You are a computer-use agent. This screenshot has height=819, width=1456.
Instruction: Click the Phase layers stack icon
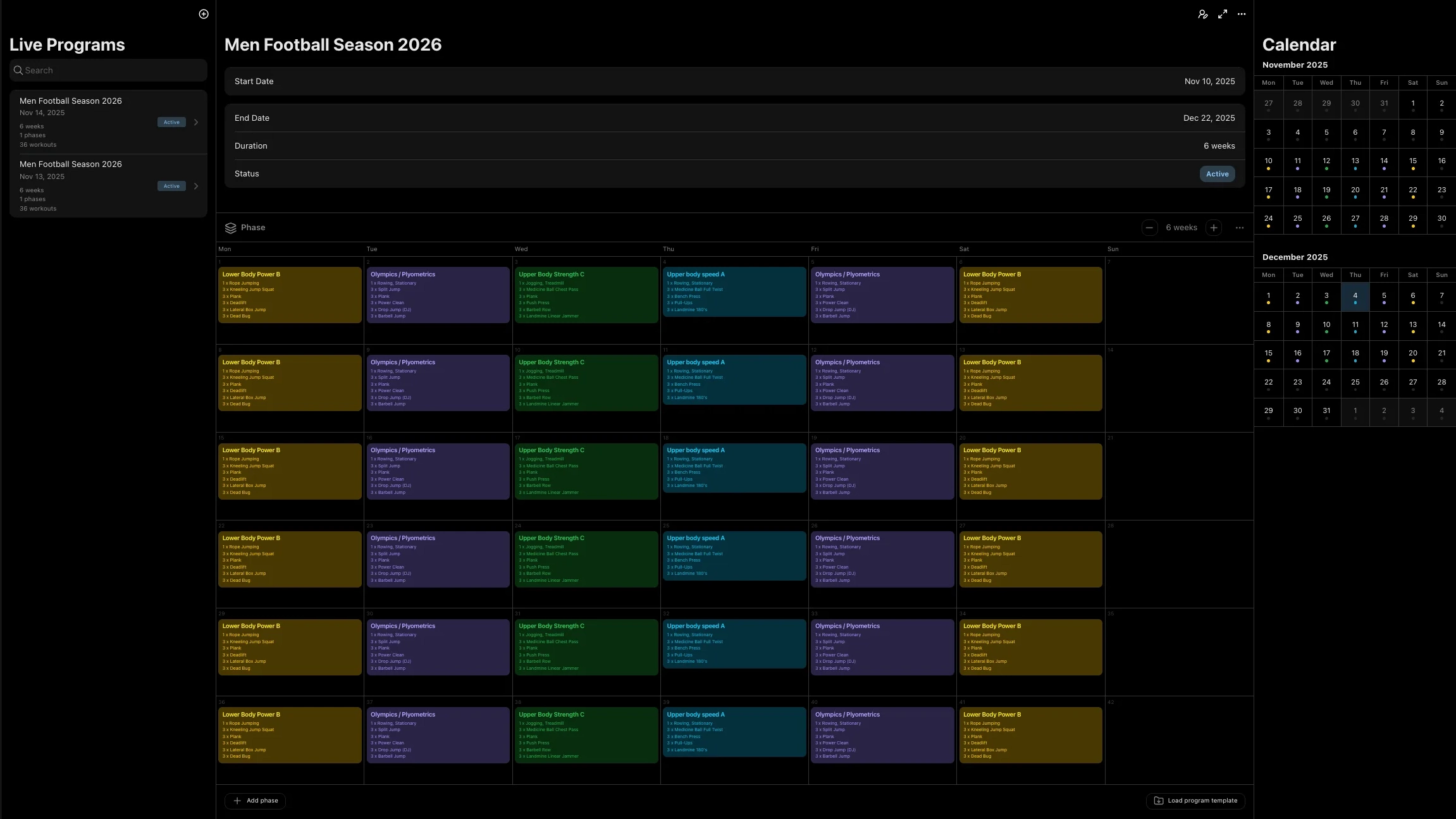click(230, 228)
